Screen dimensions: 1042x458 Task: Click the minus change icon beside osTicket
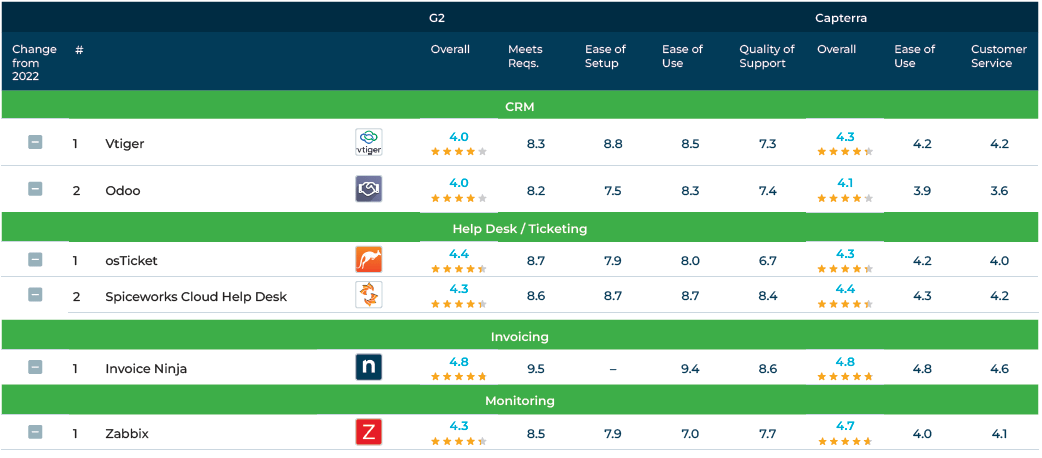click(35, 259)
